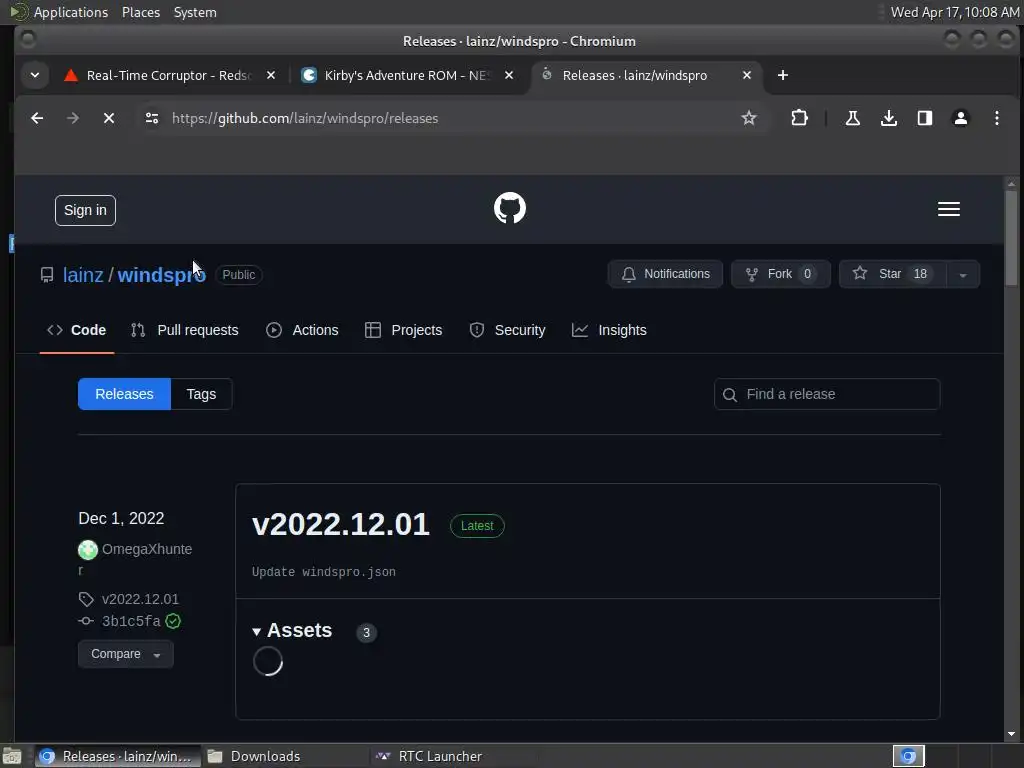Screen dimensions: 1024x768
Task: Close the Kirby's Adventure ROM tab
Action: (509, 75)
